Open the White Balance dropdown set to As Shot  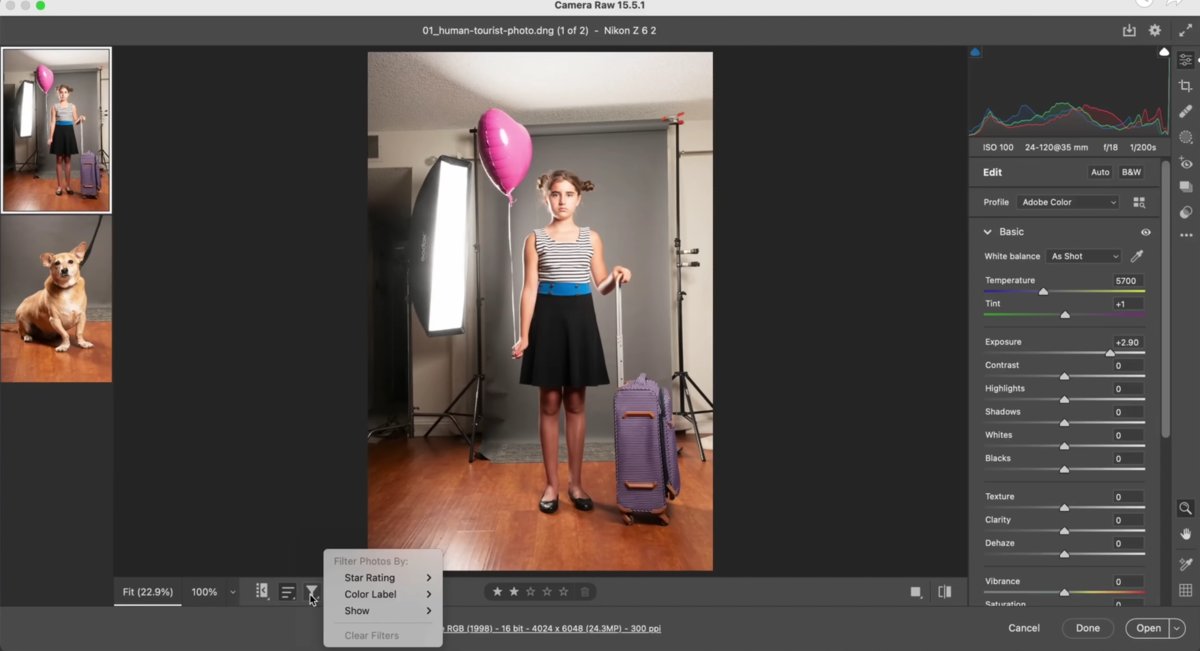pyautogui.click(x=1083, y=256)
